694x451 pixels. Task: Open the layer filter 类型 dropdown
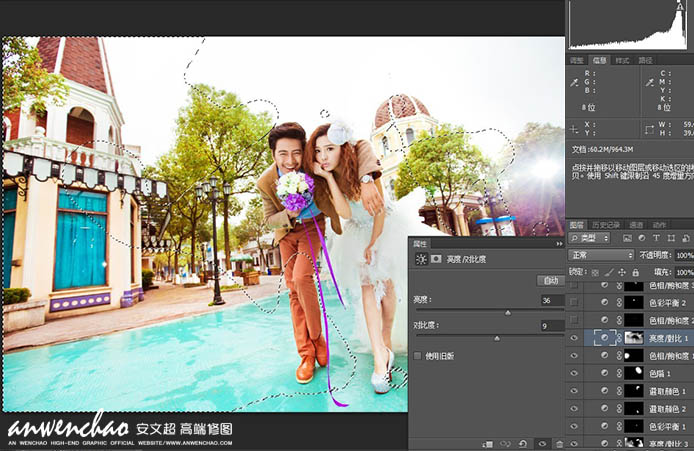(592, 240)
